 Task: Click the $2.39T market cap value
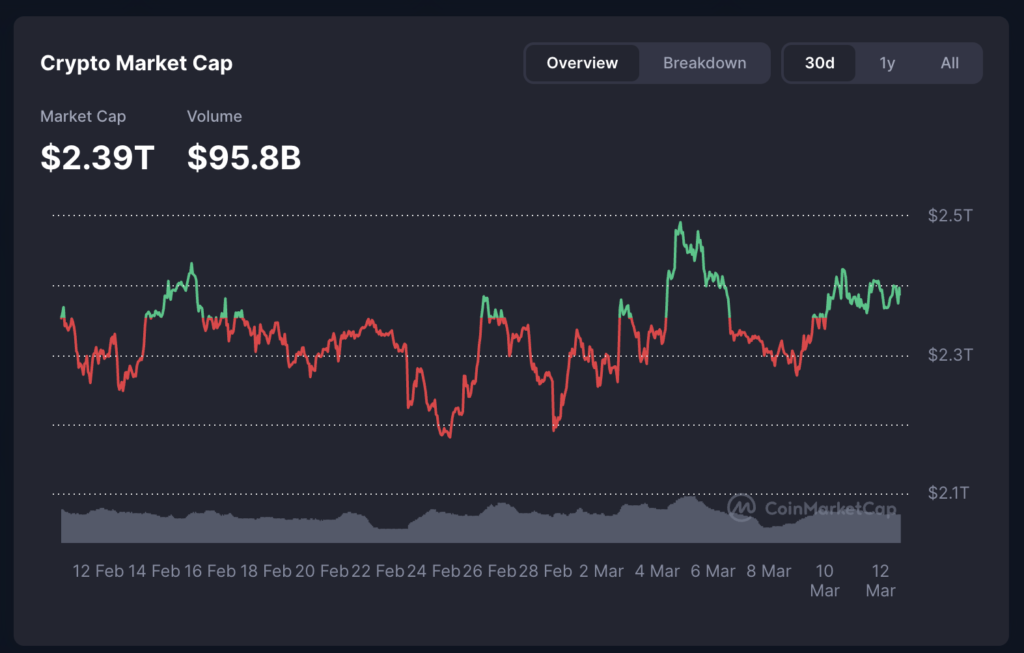pos(97,157)
